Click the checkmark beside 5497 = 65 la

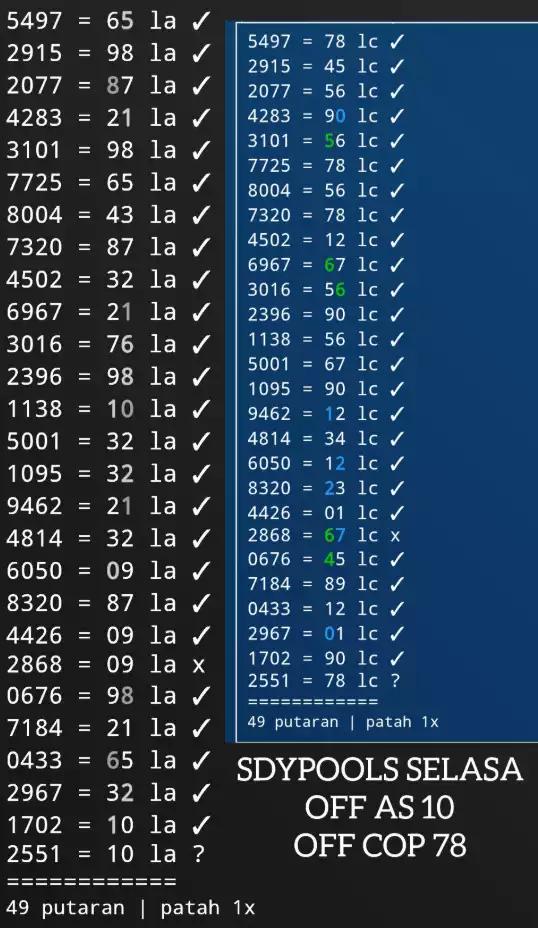(201, 21)
